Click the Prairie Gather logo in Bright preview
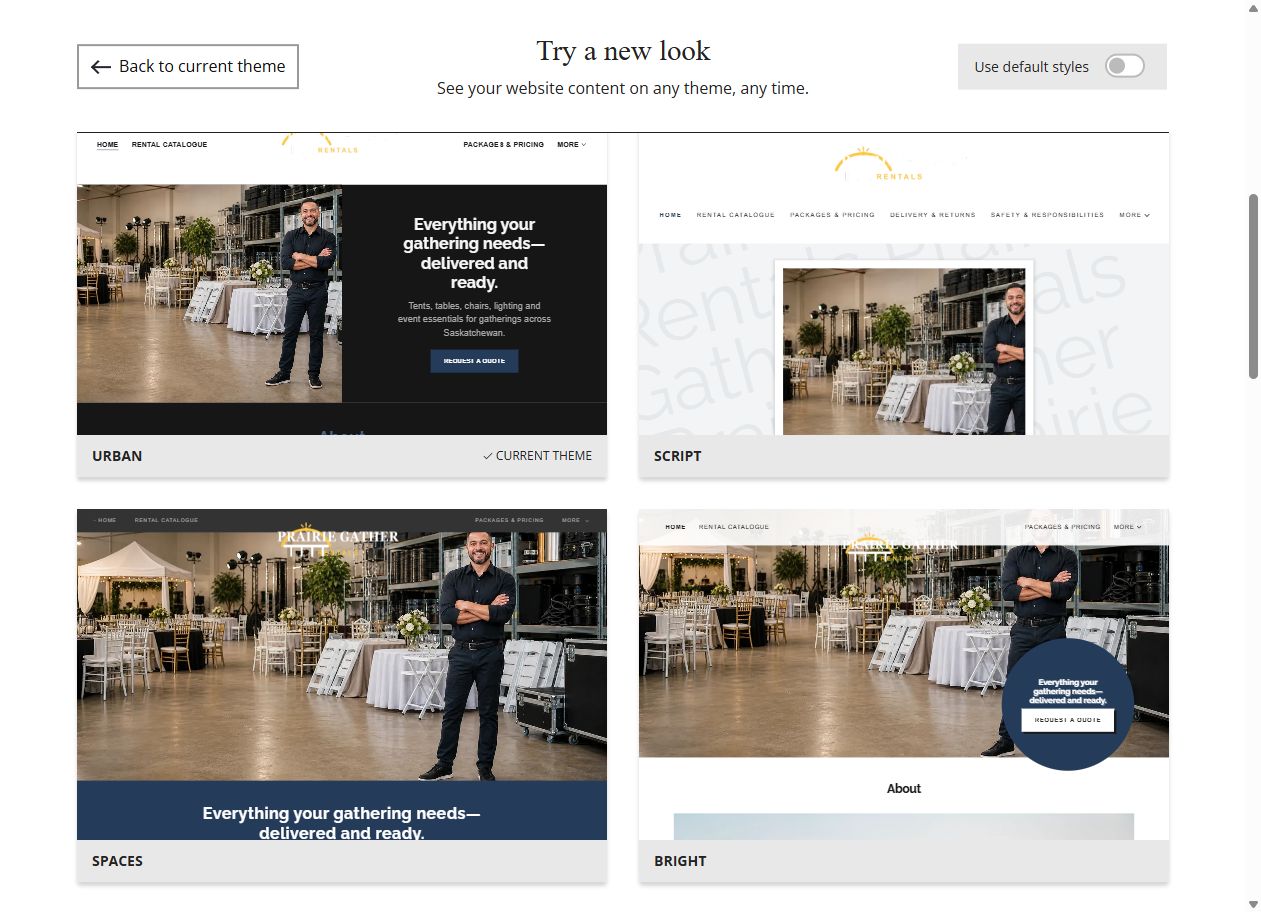Viewport: 1261px width, 912px height. 900,544
